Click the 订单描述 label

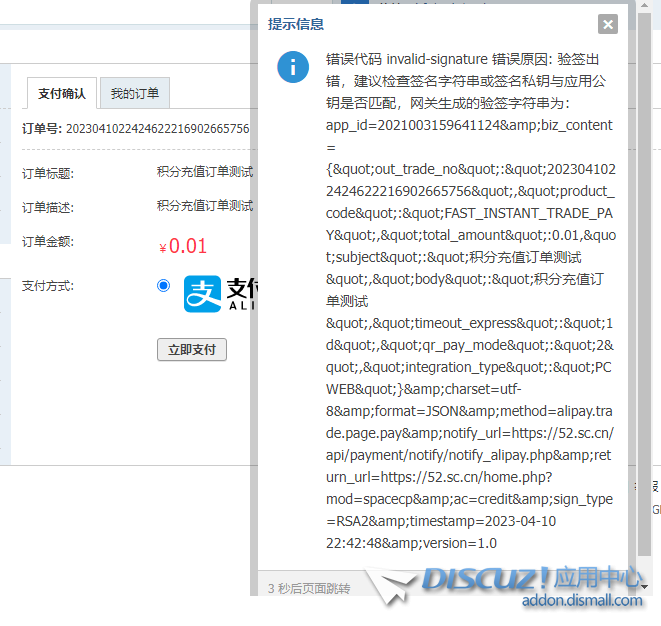(x=48, y=207)
